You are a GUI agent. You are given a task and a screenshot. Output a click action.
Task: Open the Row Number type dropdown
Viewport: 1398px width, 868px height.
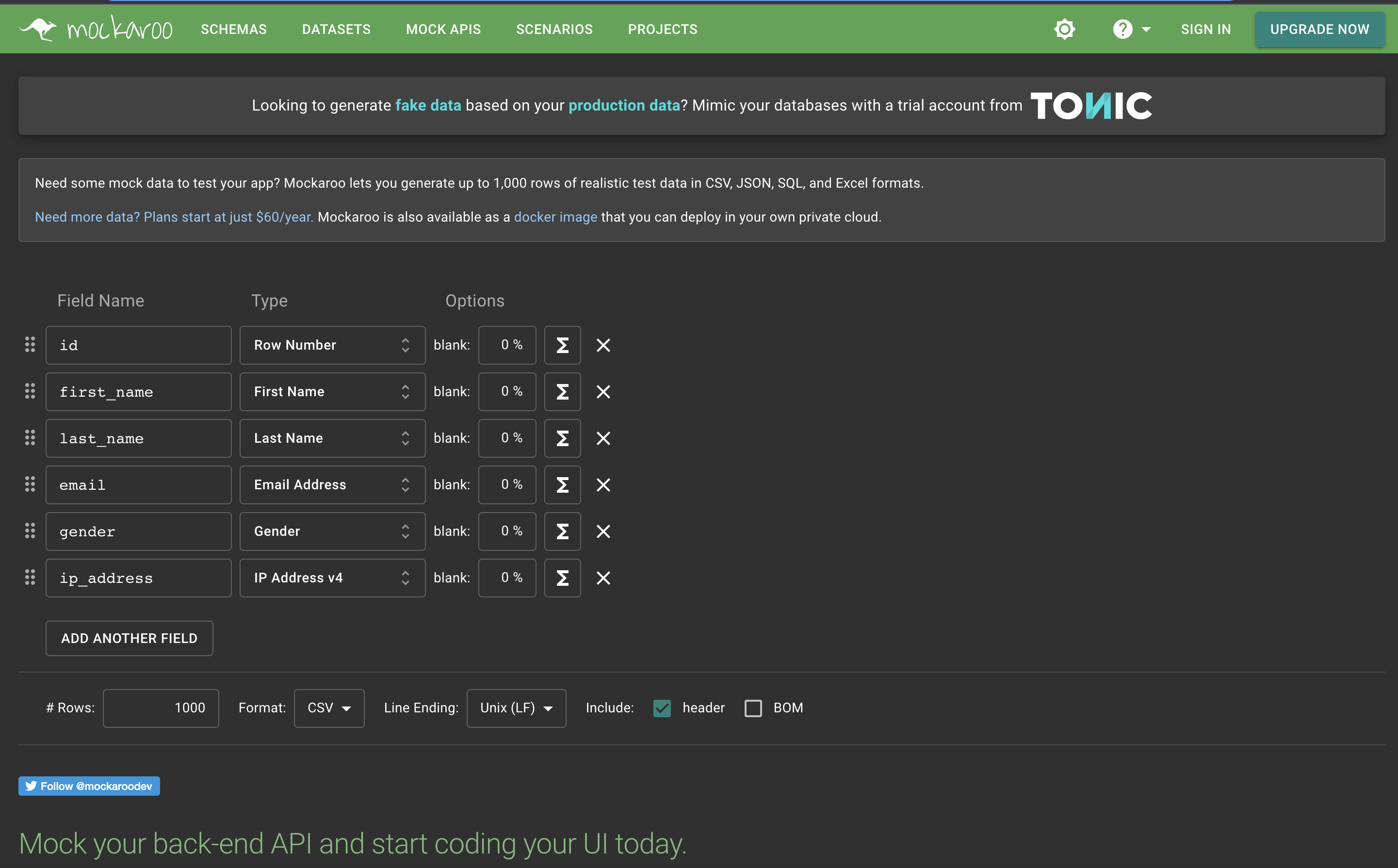point(332,345)
